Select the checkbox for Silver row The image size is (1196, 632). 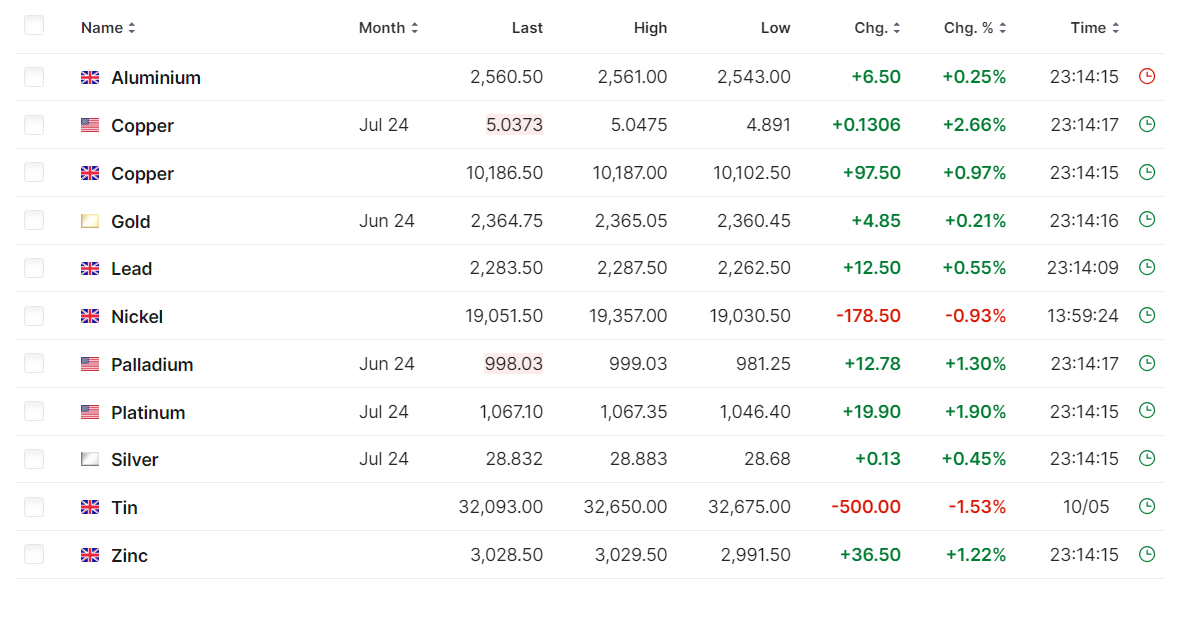[34, 460]
